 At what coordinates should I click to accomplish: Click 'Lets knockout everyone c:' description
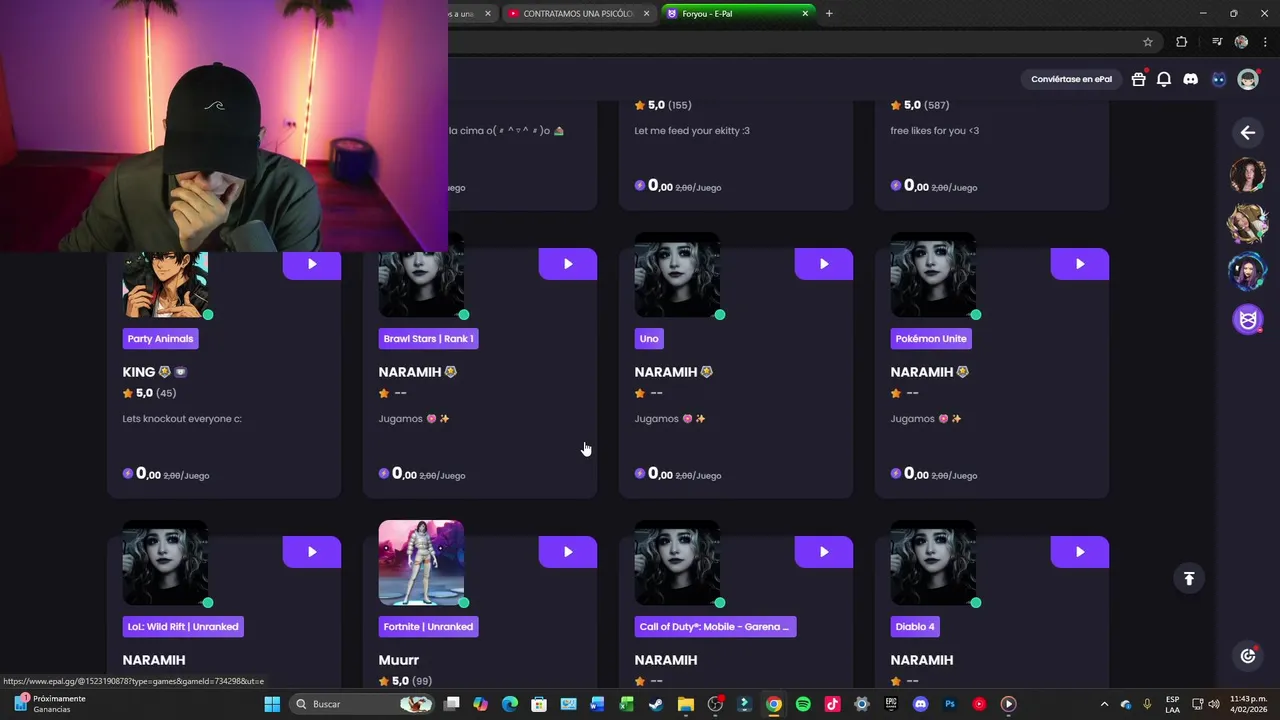pos(182,419)
